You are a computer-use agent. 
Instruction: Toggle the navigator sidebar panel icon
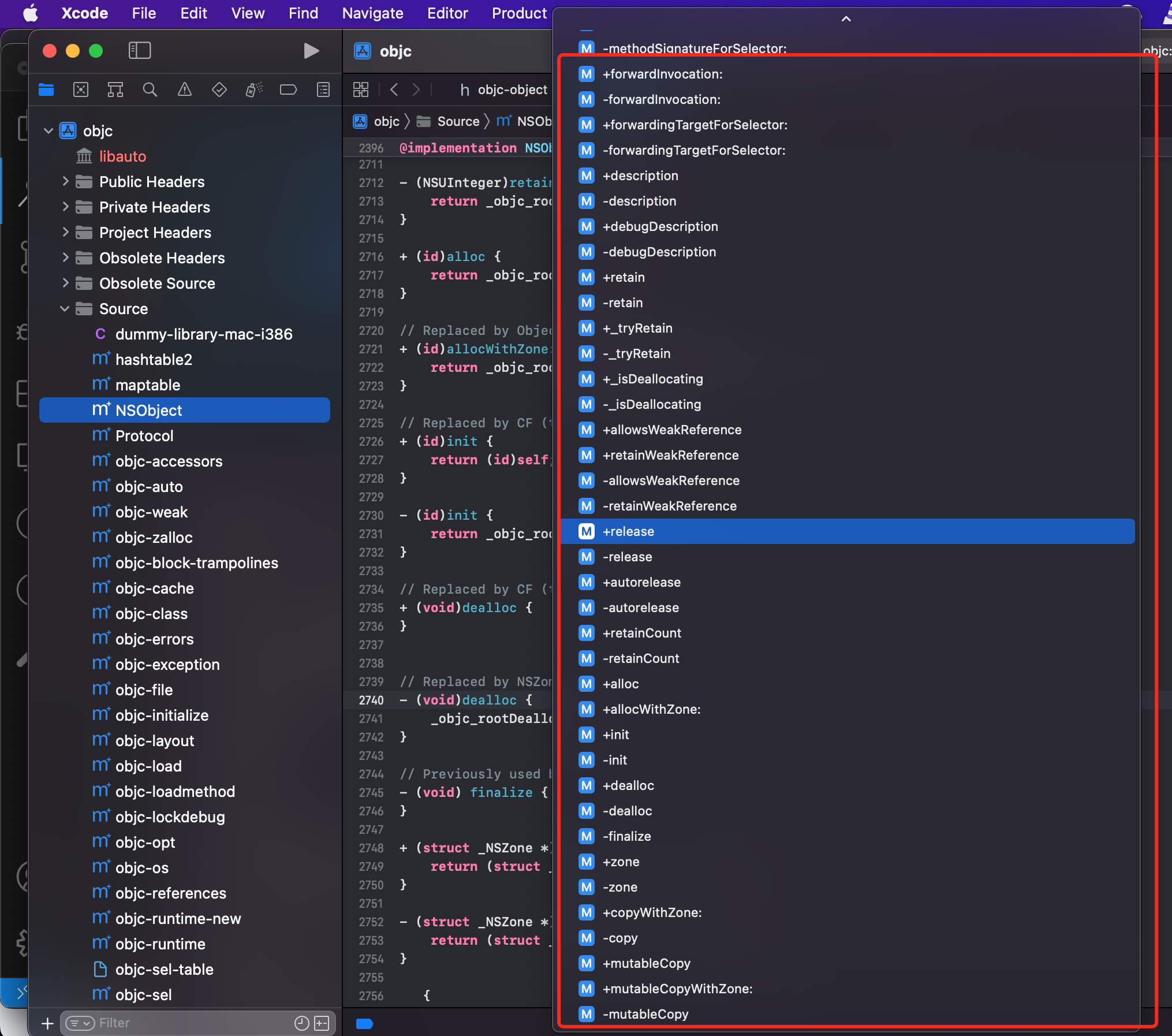coord(140,51)
